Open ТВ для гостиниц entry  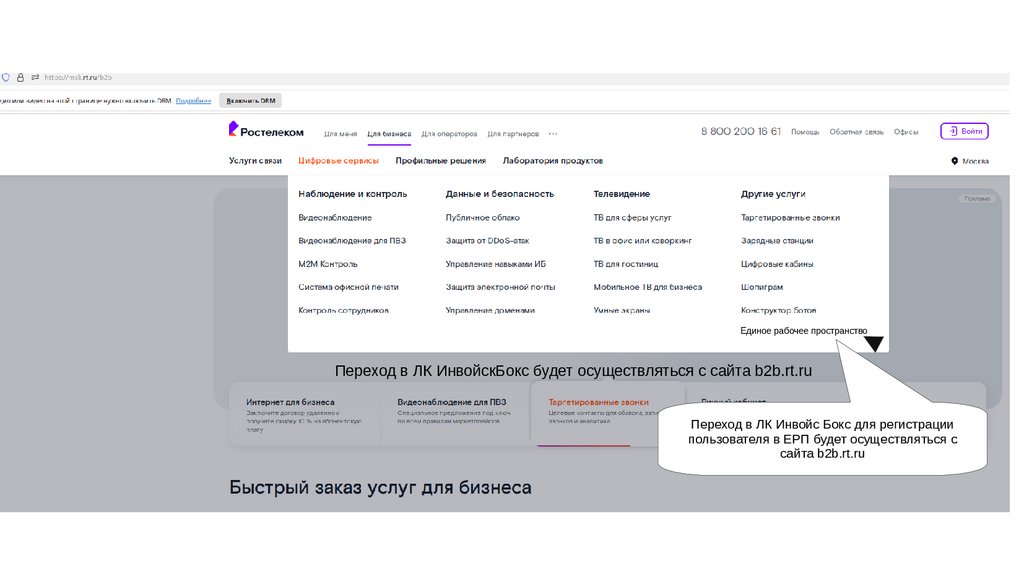click(626, 264)
